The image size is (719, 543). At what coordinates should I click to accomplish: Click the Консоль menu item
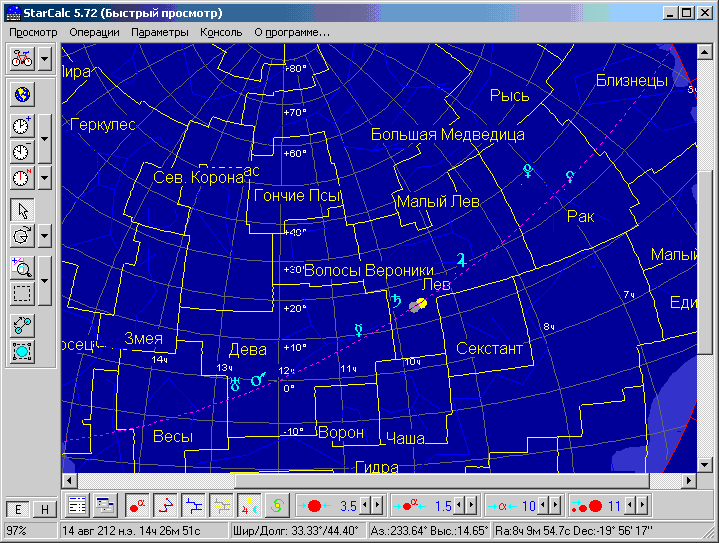click(221, 32)
